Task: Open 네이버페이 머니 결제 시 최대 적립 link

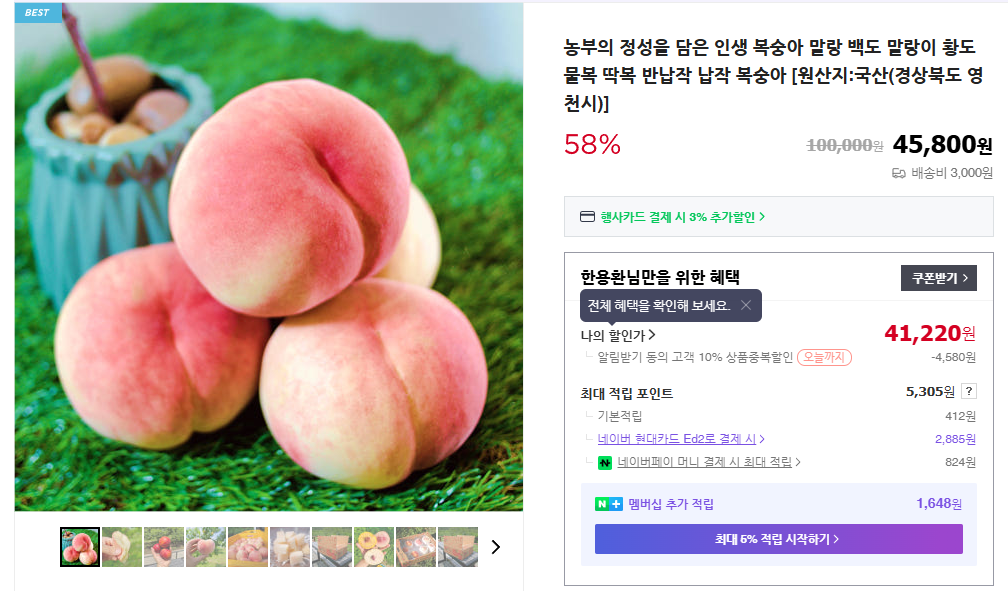Action: [x=708, y=462]
